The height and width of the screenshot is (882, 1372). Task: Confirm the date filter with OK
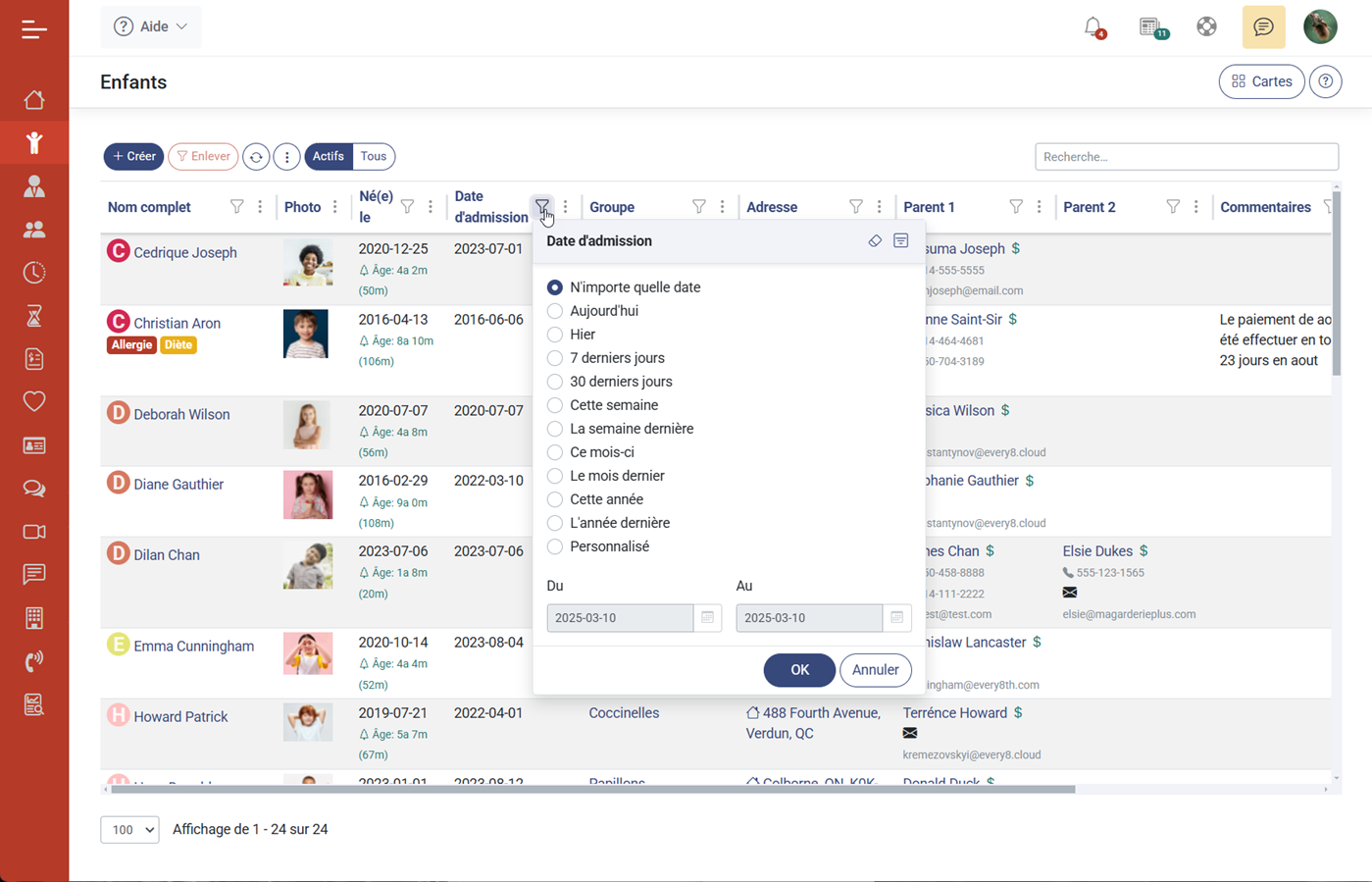[799, 670]
